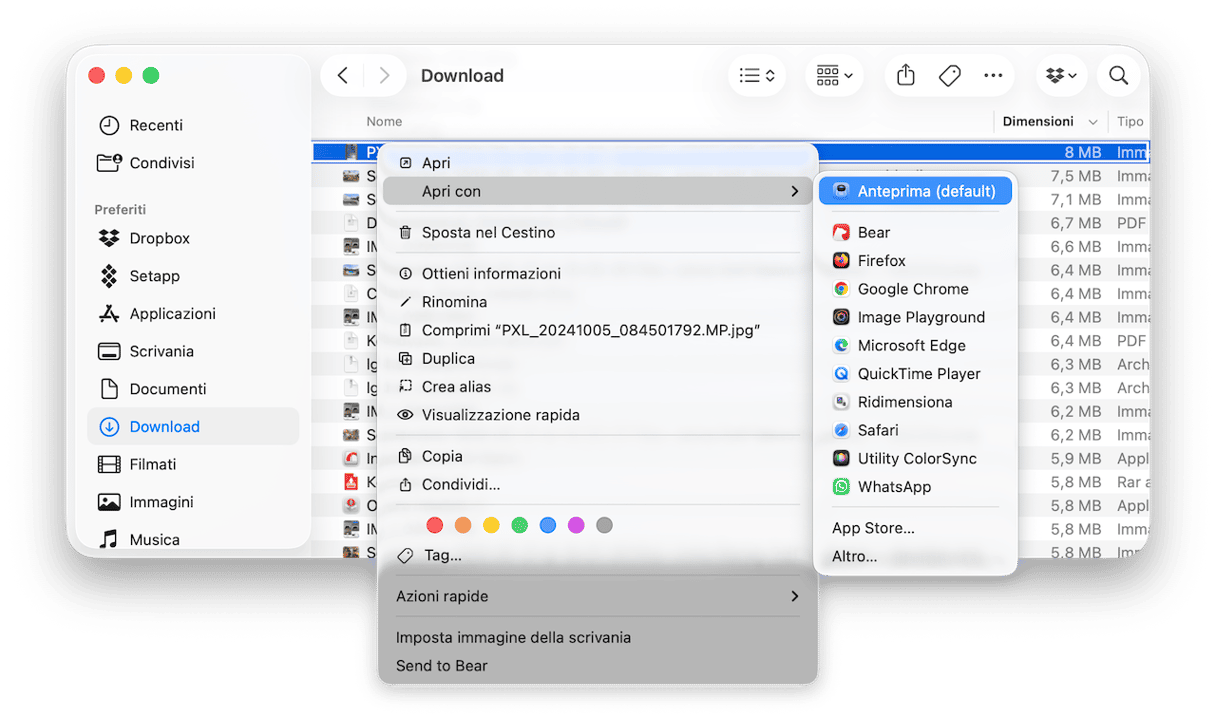Open Documenti in the sidebar
Screen dimensions: 1216x717
[193, 389]
